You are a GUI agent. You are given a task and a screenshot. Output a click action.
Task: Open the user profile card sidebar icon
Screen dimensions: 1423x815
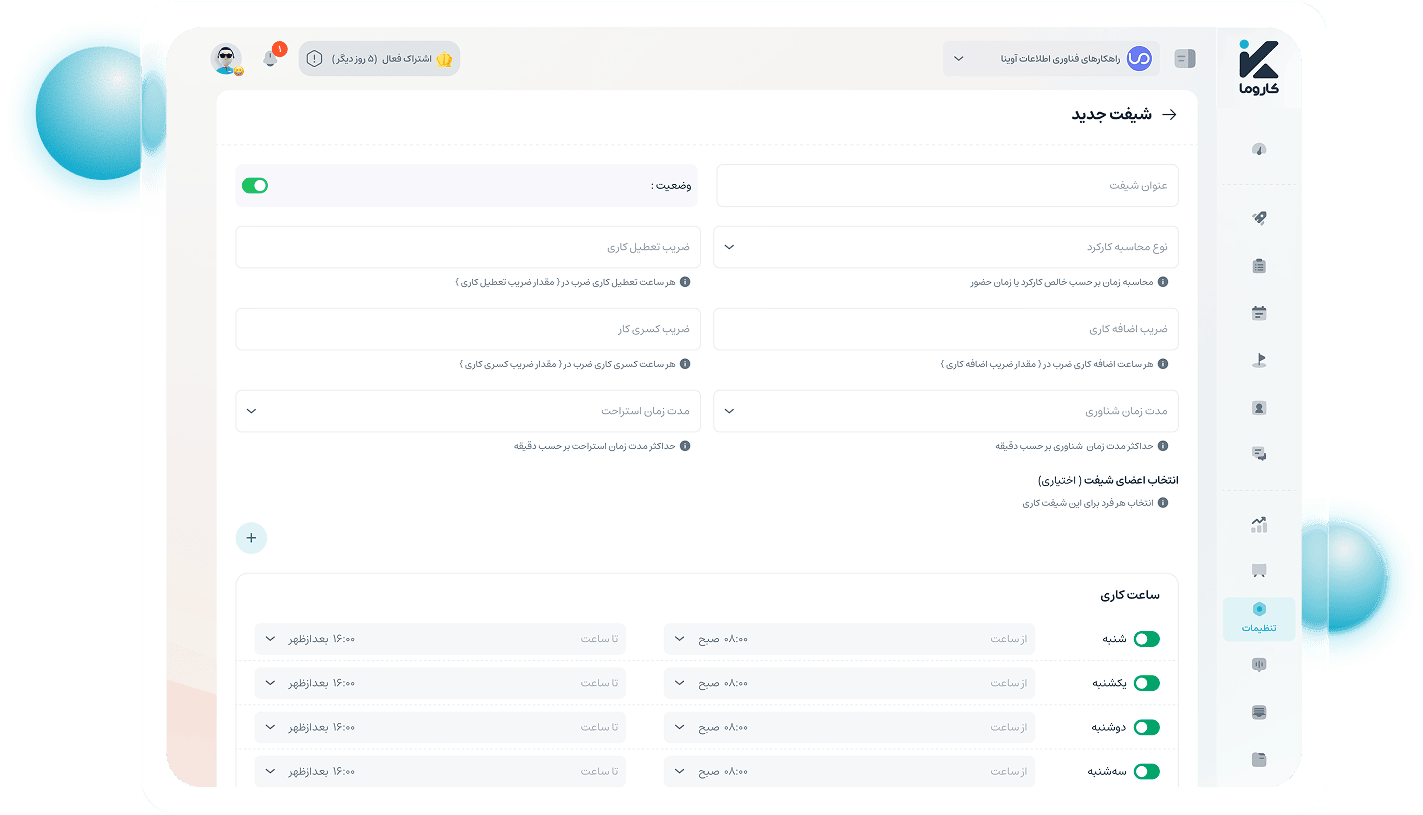pyautogui.click(x=1259, y=408)
